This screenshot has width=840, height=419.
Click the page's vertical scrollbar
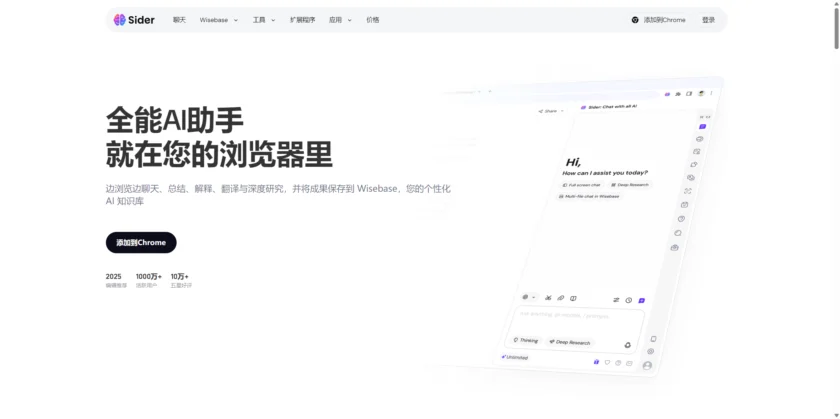836,28
